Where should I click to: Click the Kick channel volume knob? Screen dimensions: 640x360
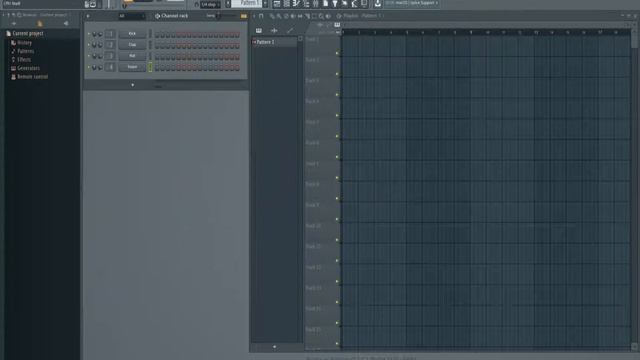[100, 34]
